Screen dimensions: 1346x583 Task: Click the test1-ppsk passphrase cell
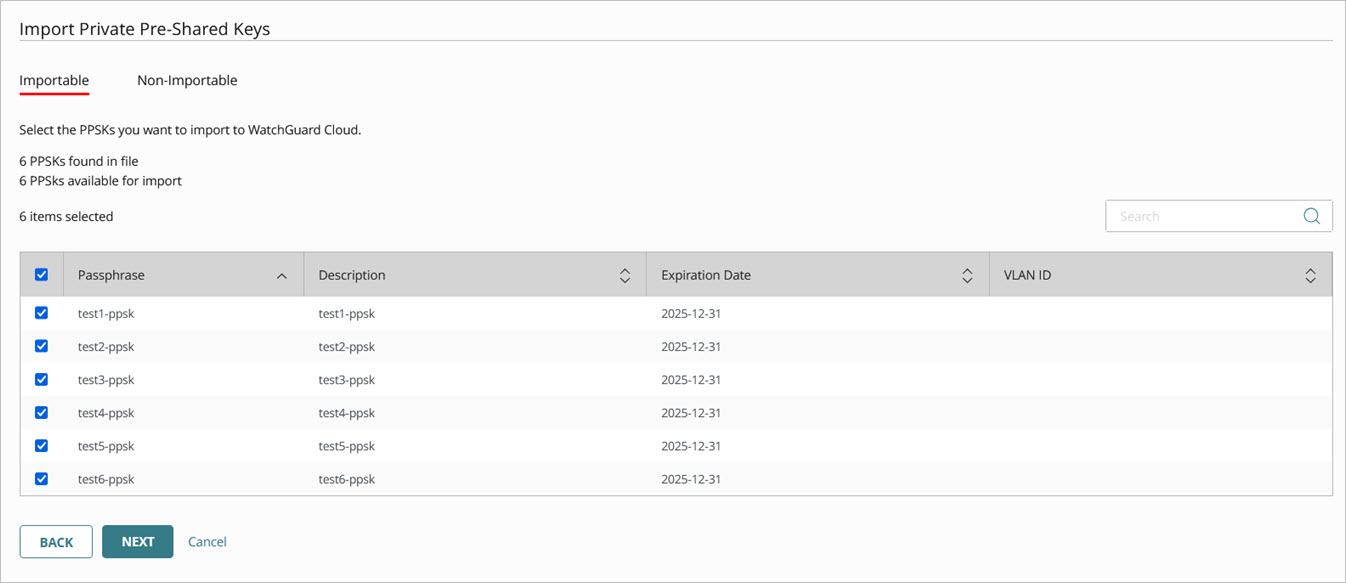(106, 314)
